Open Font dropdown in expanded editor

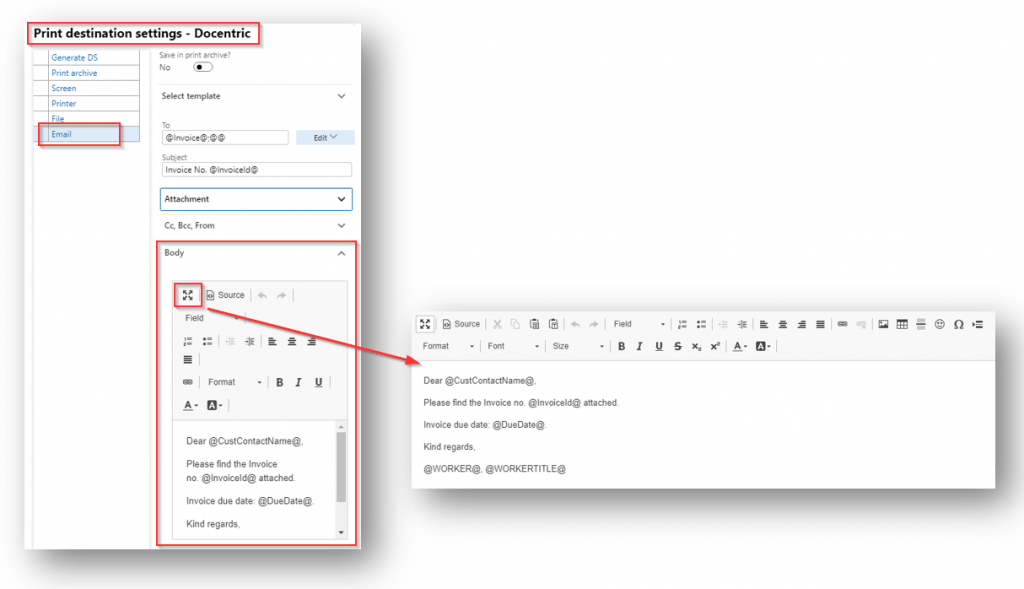tap(513, 346)
